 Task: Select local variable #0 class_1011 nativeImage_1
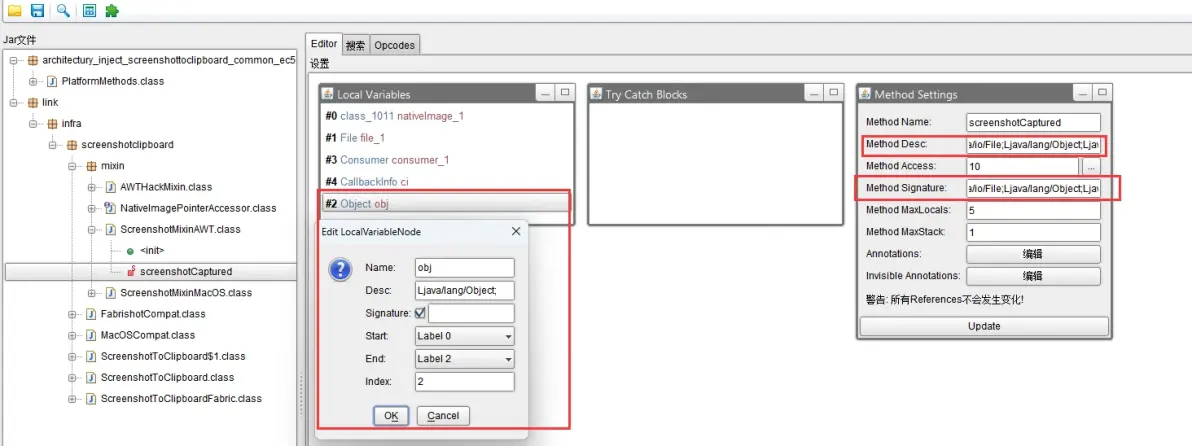[445, 116]
